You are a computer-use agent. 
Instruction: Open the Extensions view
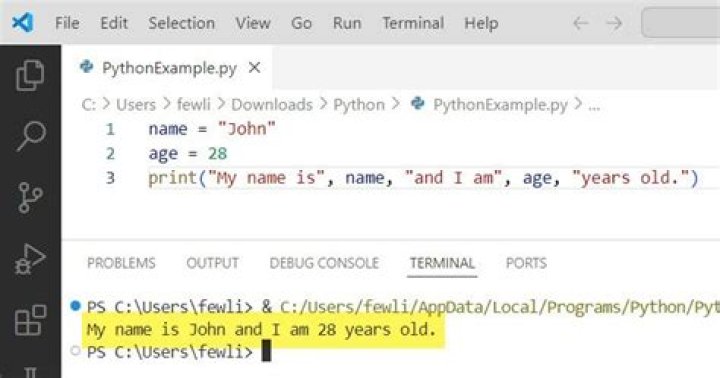(31, 320)
